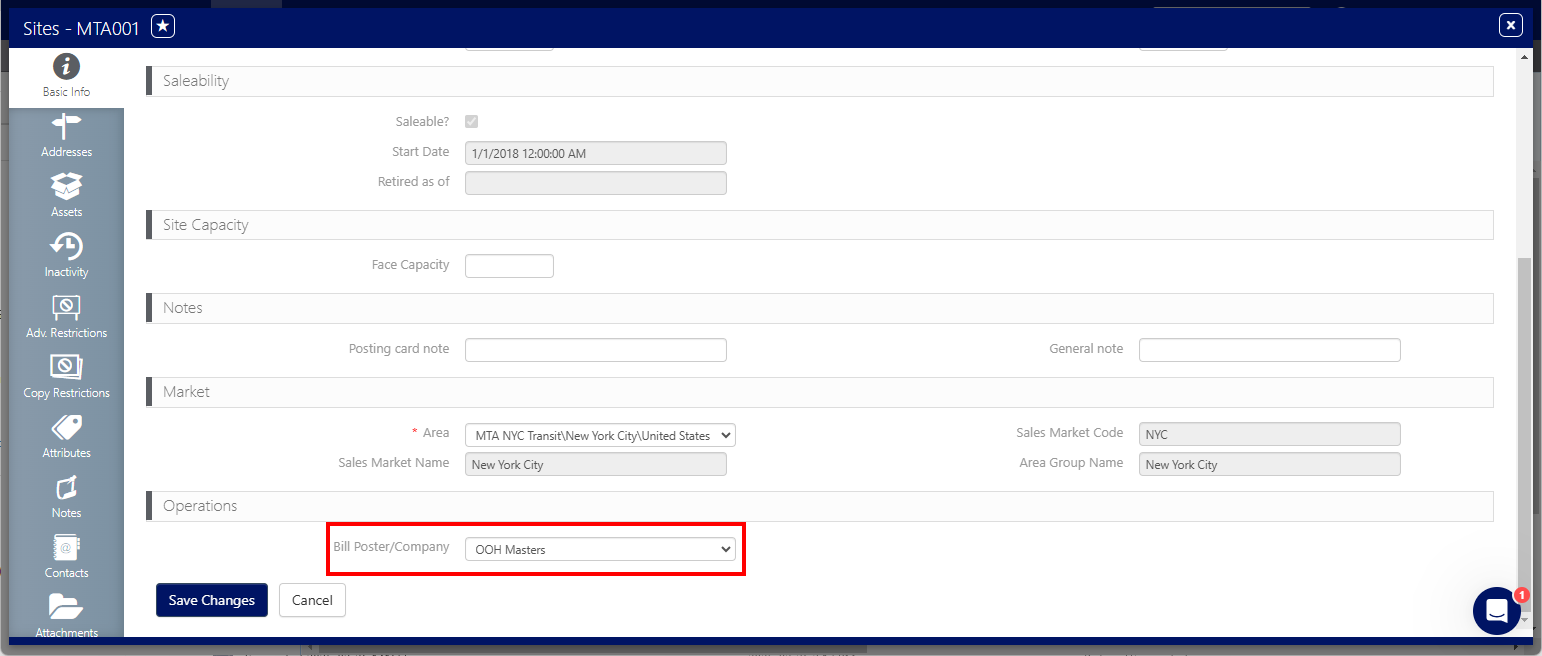Open Adv. Restrictions section
The image size is (1542, 656).
[x=66, y=317]
